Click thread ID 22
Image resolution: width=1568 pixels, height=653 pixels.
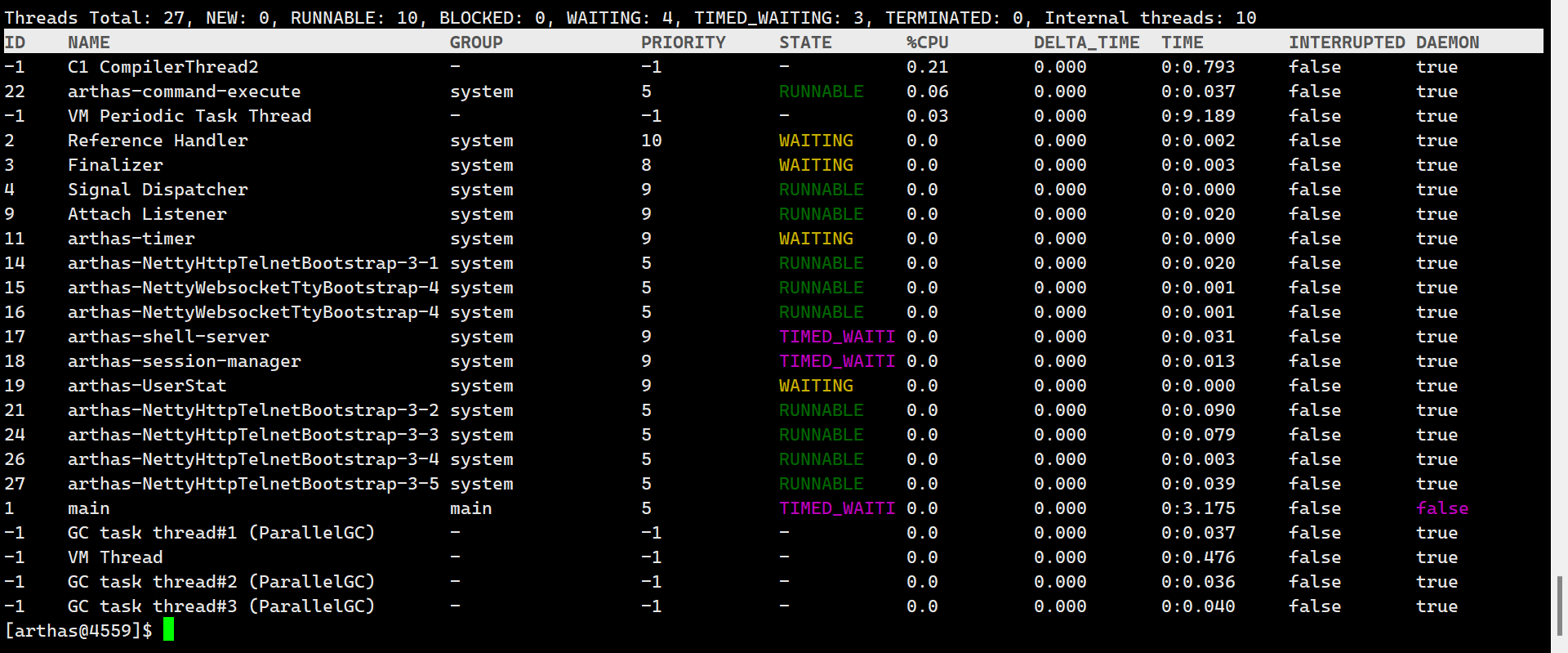pos(15,92)
